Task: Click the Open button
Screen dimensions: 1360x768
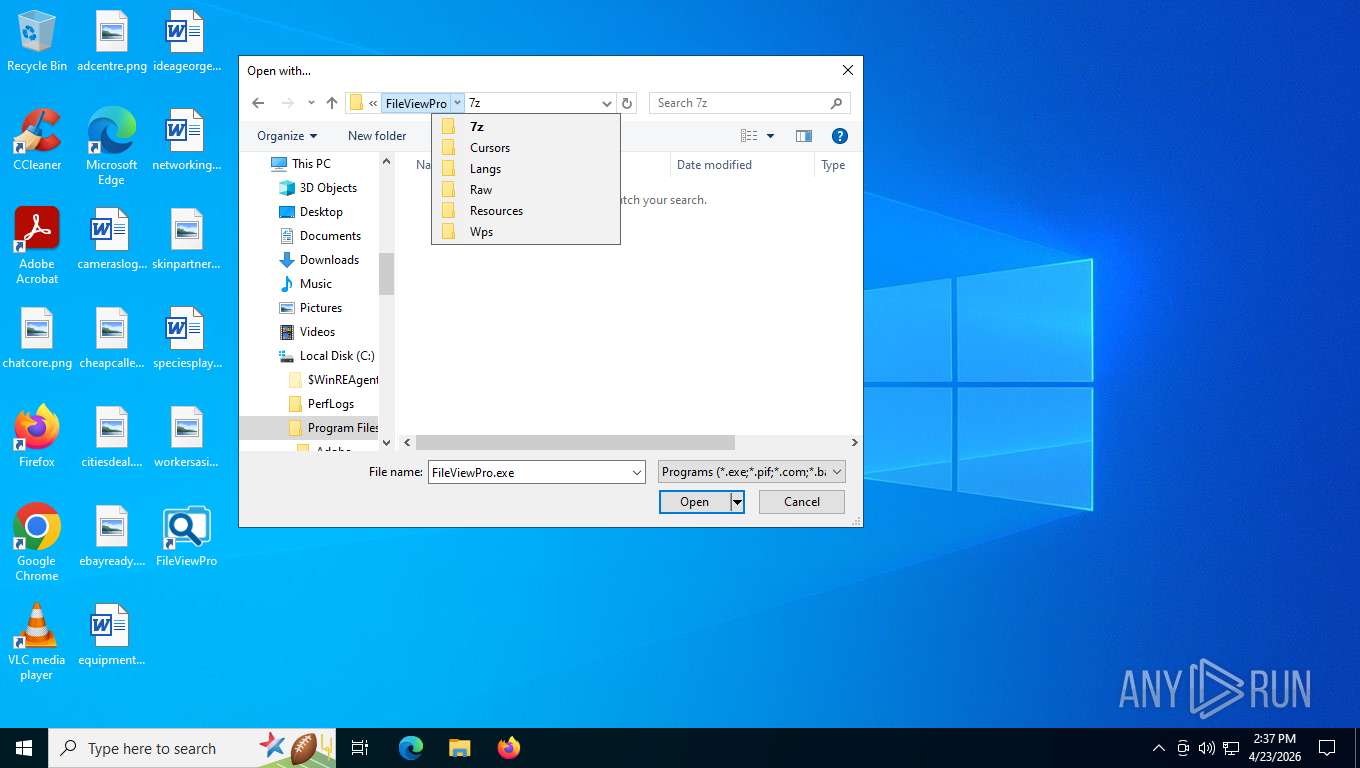Action: point(695,502)
